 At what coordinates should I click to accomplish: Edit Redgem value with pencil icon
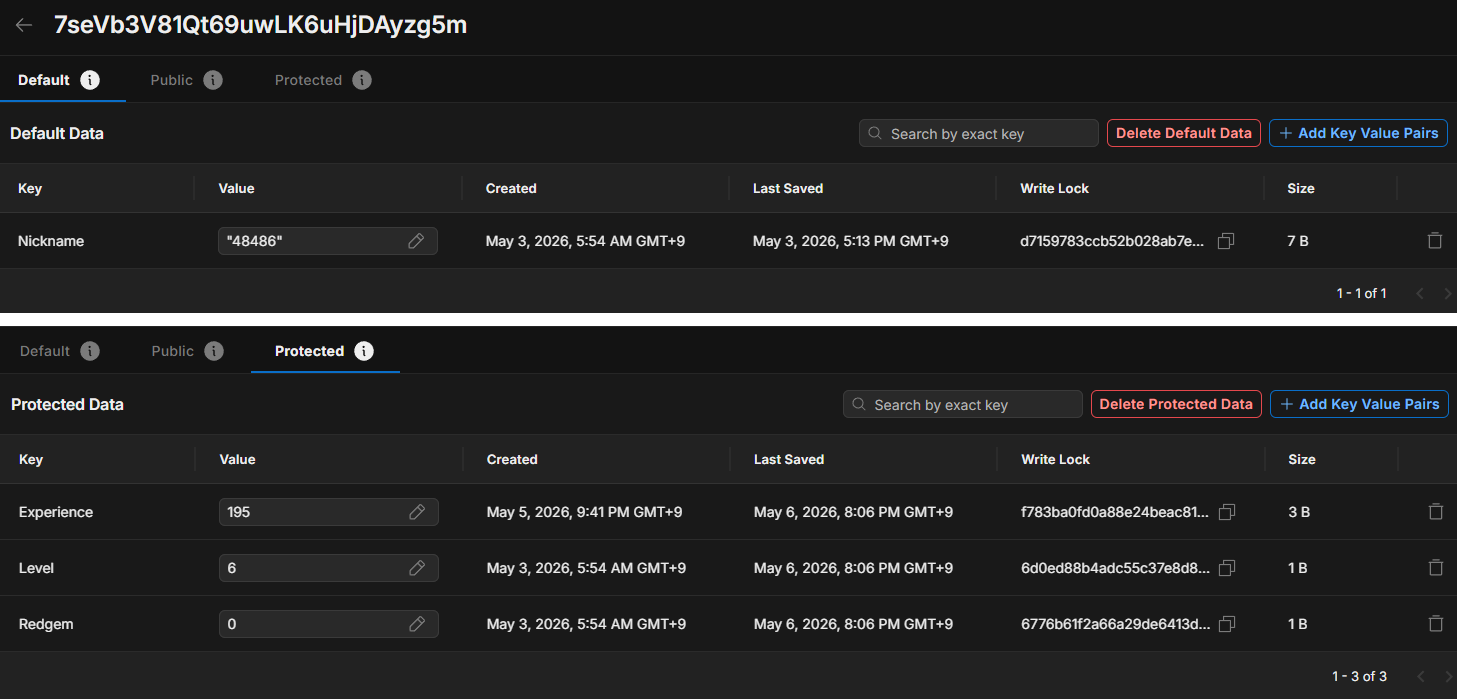tap(417, 624)
